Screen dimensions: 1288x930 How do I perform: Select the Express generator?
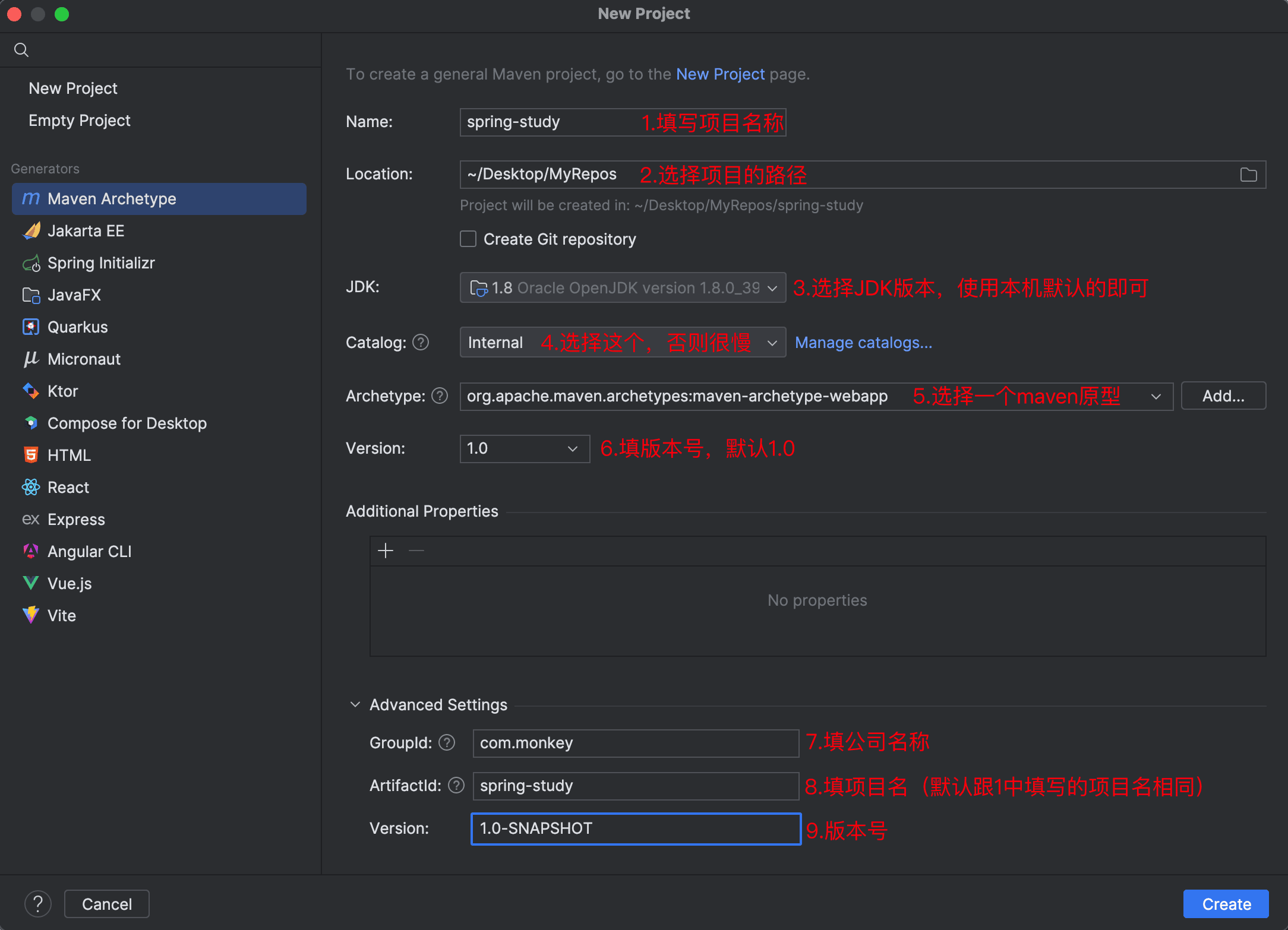[159, 519]
